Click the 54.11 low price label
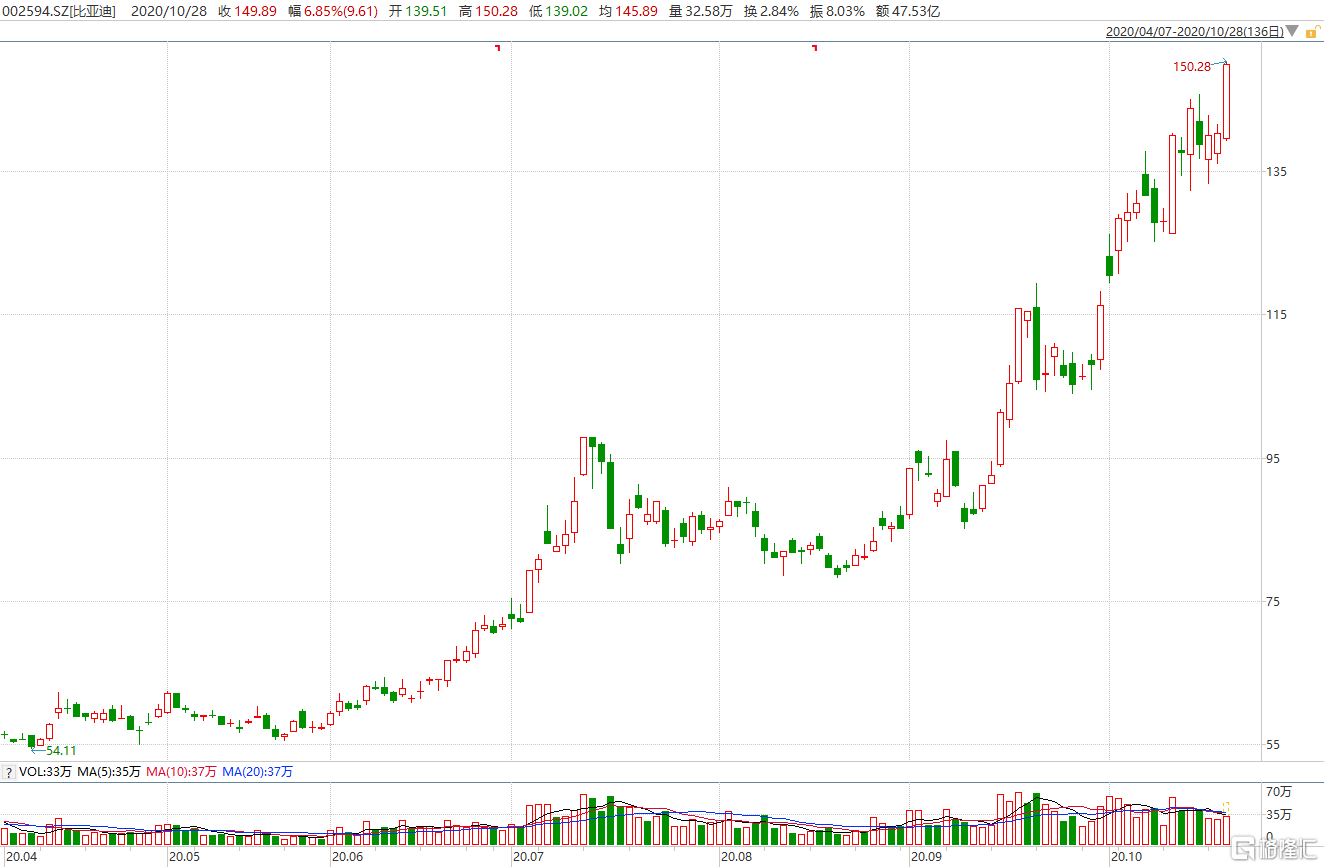Image resolution: width=1324 pixels, height=868 pixels. point(60,750)
